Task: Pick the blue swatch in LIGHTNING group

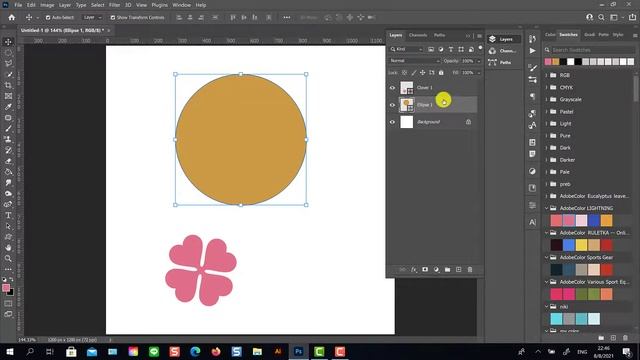Action: [x=594, y=220]
